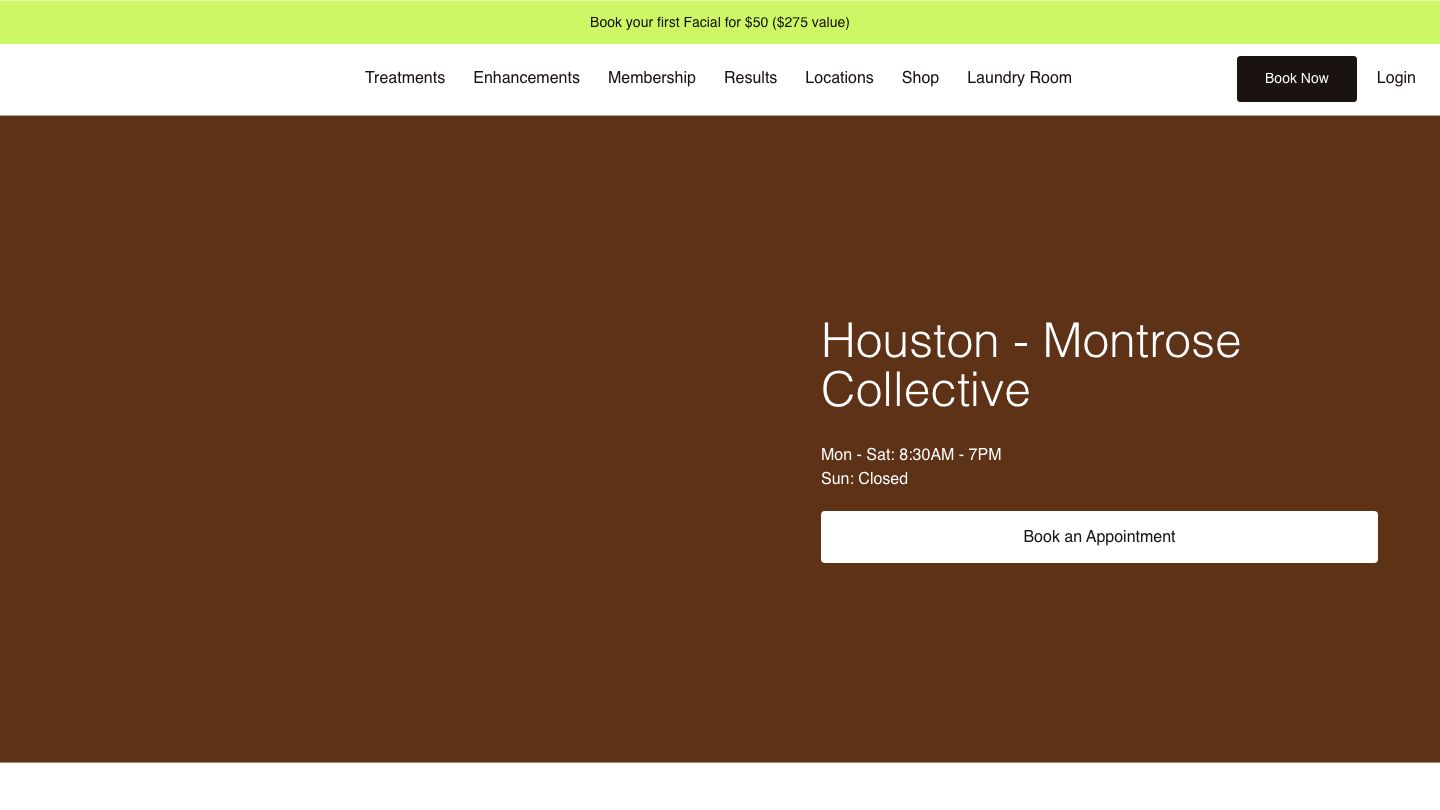This screenshot has height=810, width=1440.
Task: Open the Enhancements dropdown menu
Action: tap(526, 78)
